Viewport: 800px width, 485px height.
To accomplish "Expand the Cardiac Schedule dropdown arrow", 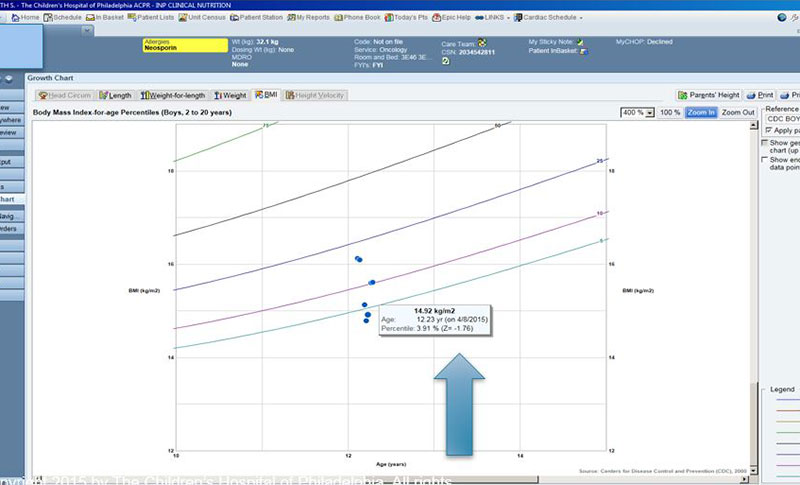I will (581, 18).
